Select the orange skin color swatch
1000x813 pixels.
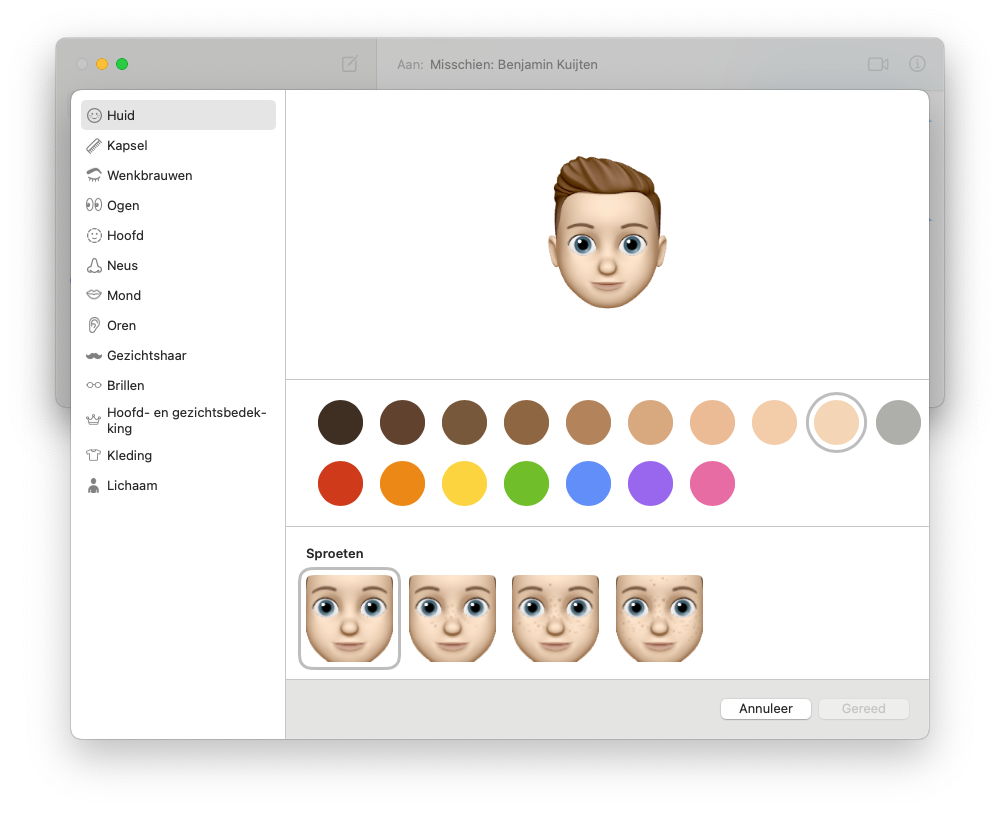tap(402, 483)
